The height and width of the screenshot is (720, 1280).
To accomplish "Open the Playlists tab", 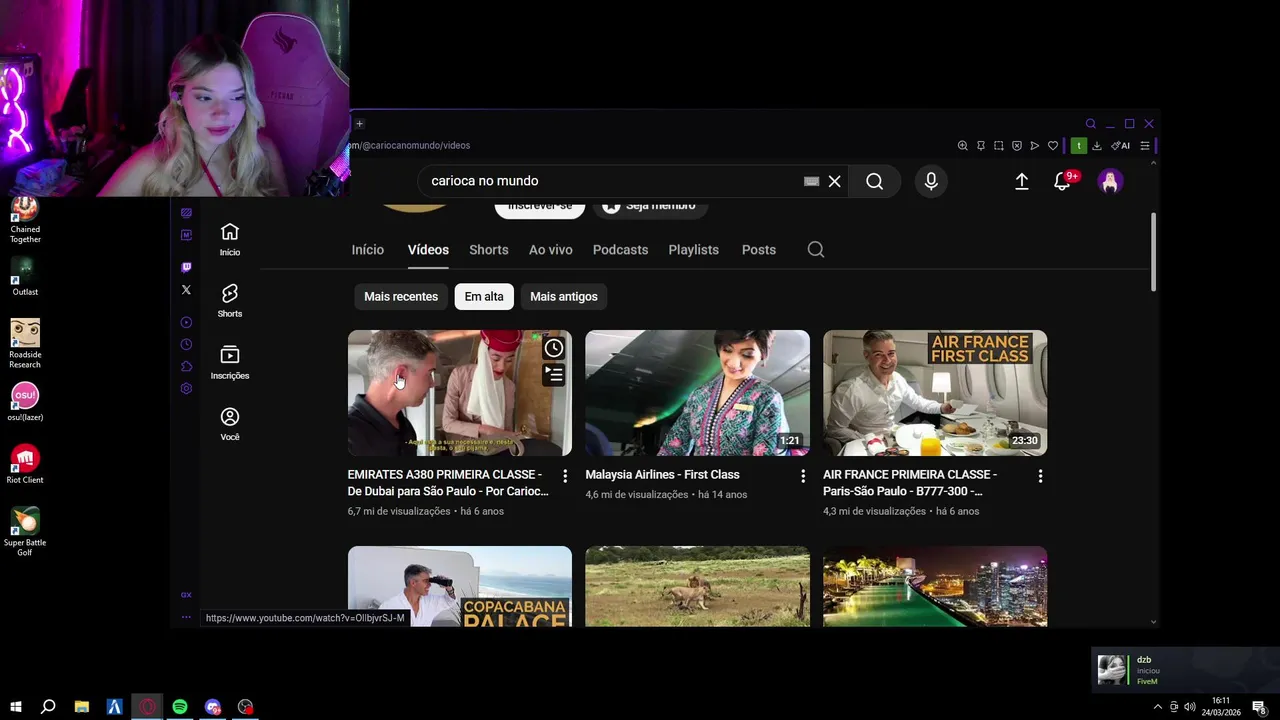I will point(693,250).
